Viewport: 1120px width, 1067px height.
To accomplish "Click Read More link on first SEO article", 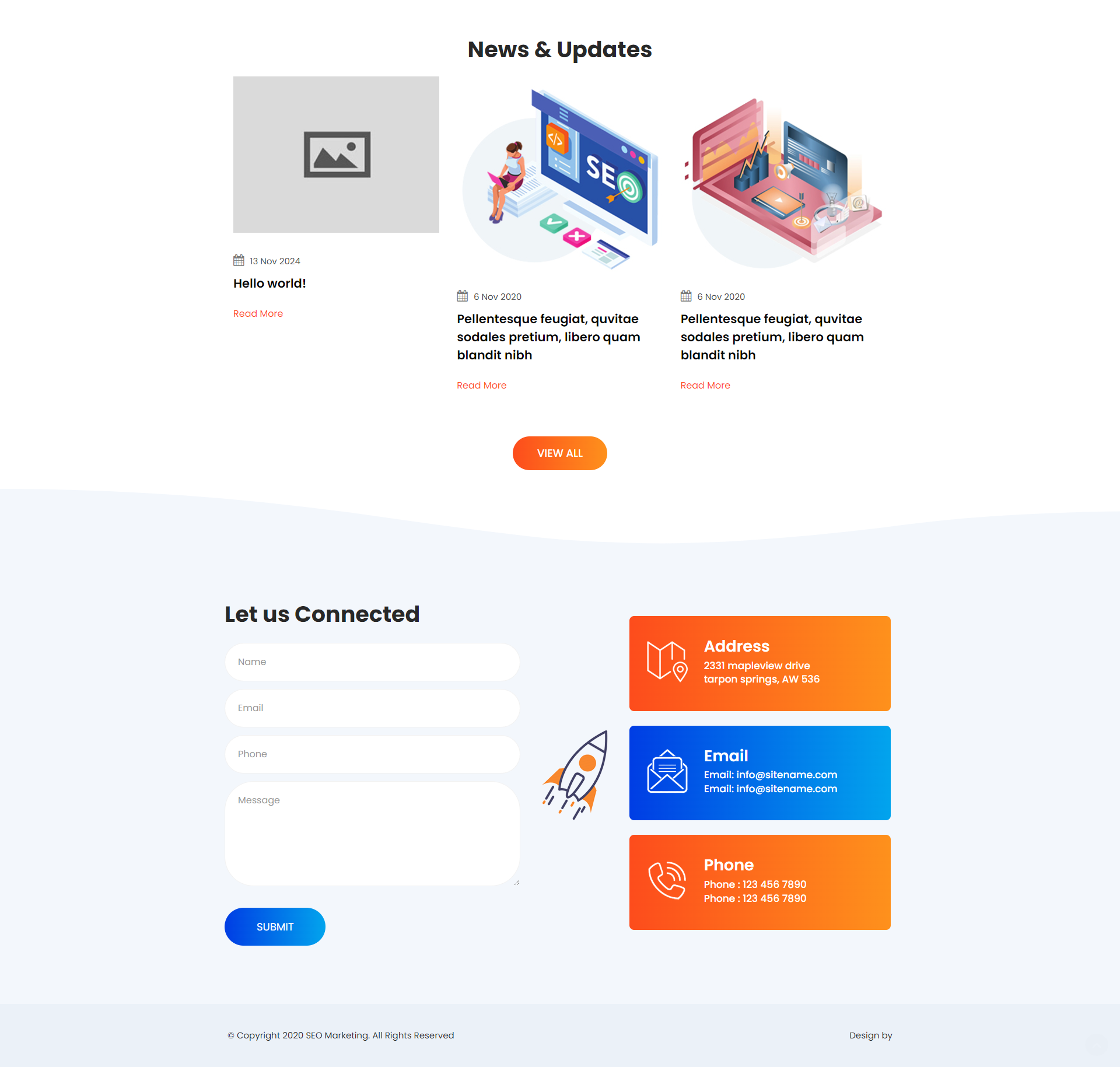I will 482,385.
